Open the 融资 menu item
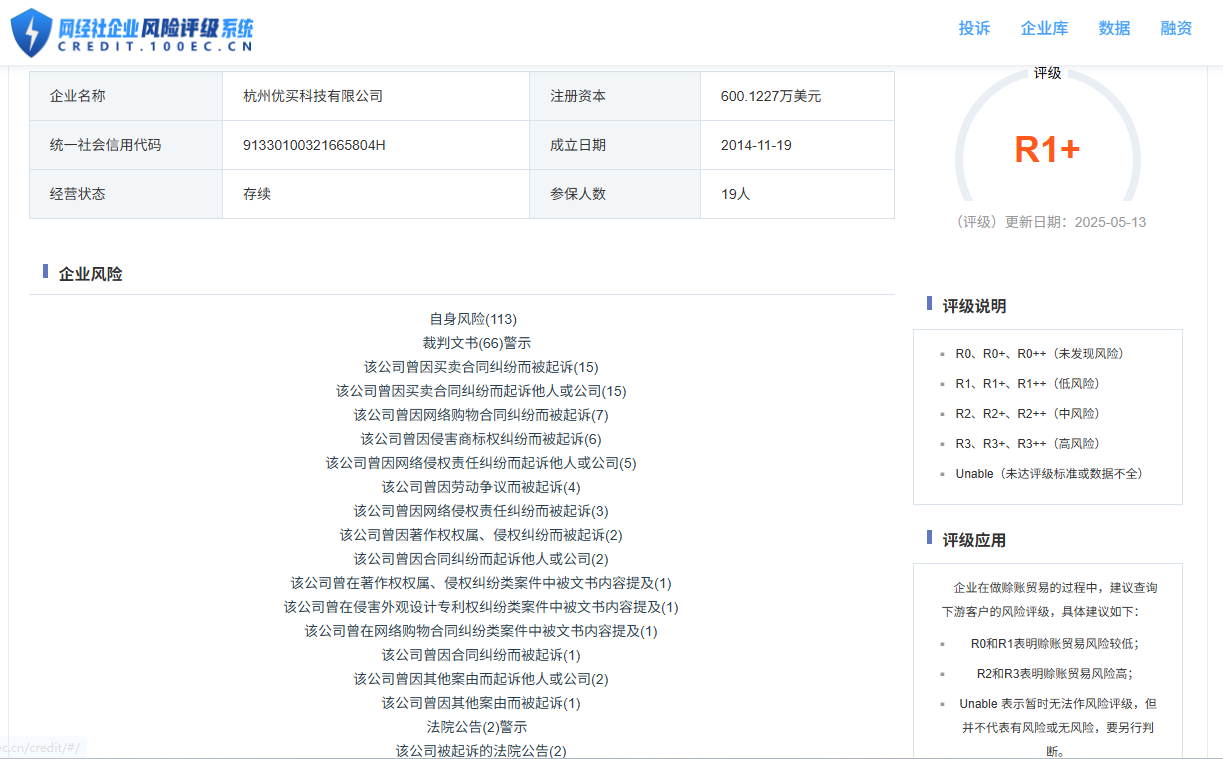 point(1176,28)
